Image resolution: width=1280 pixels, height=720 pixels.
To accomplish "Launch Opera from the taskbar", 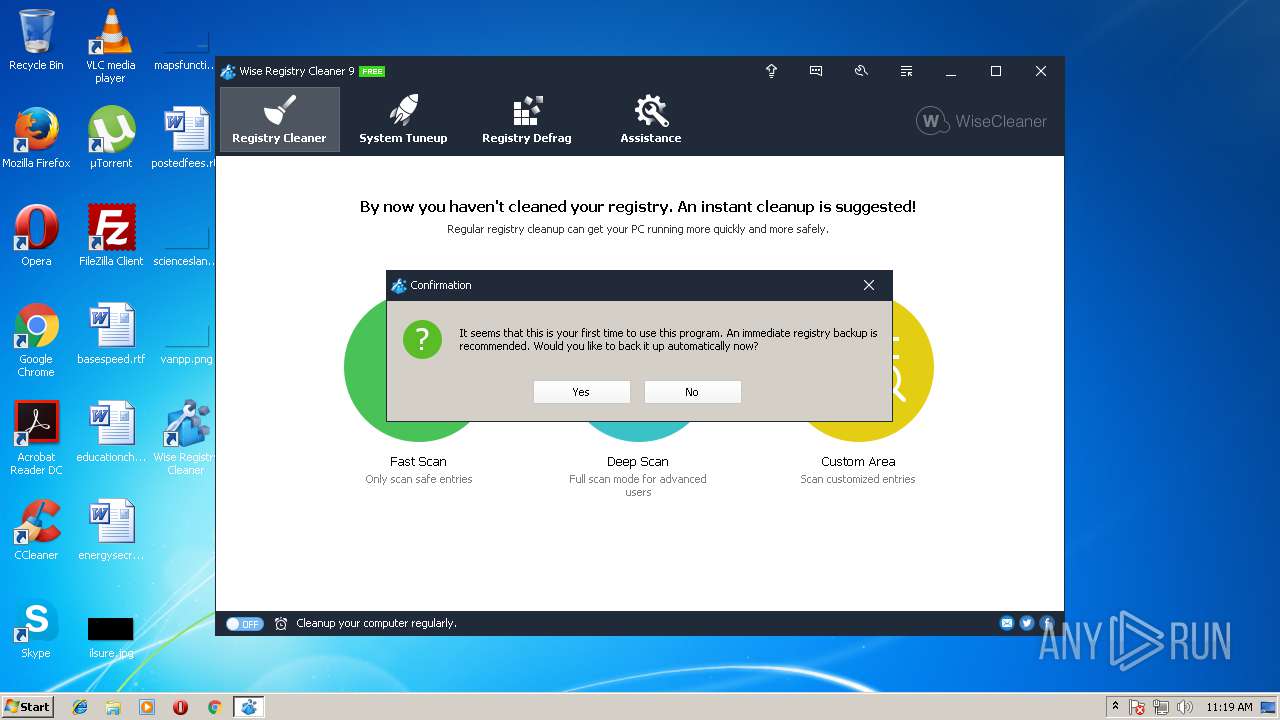I will (181, 707).
